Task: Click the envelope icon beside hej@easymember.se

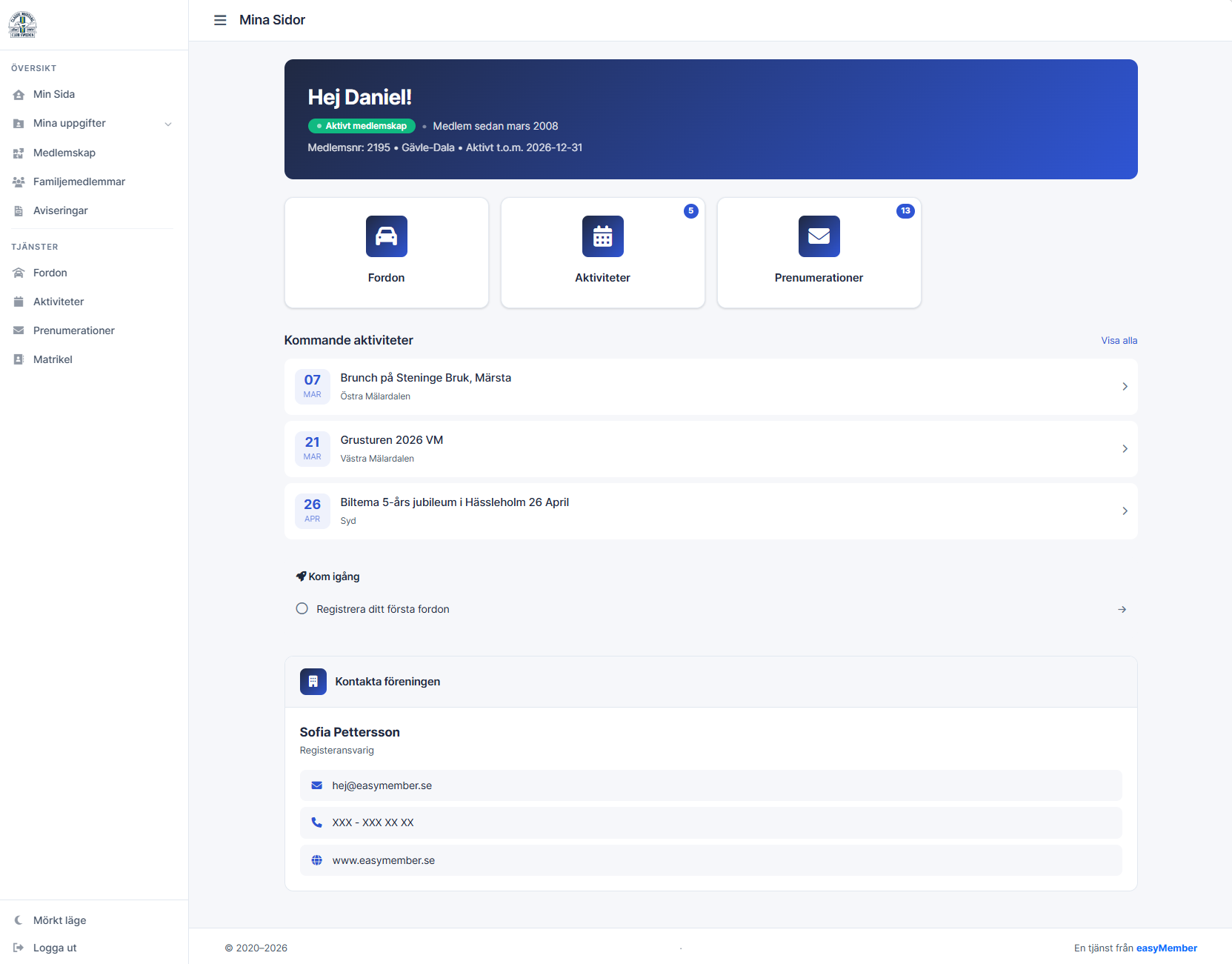Action: (x=317, y=785)
